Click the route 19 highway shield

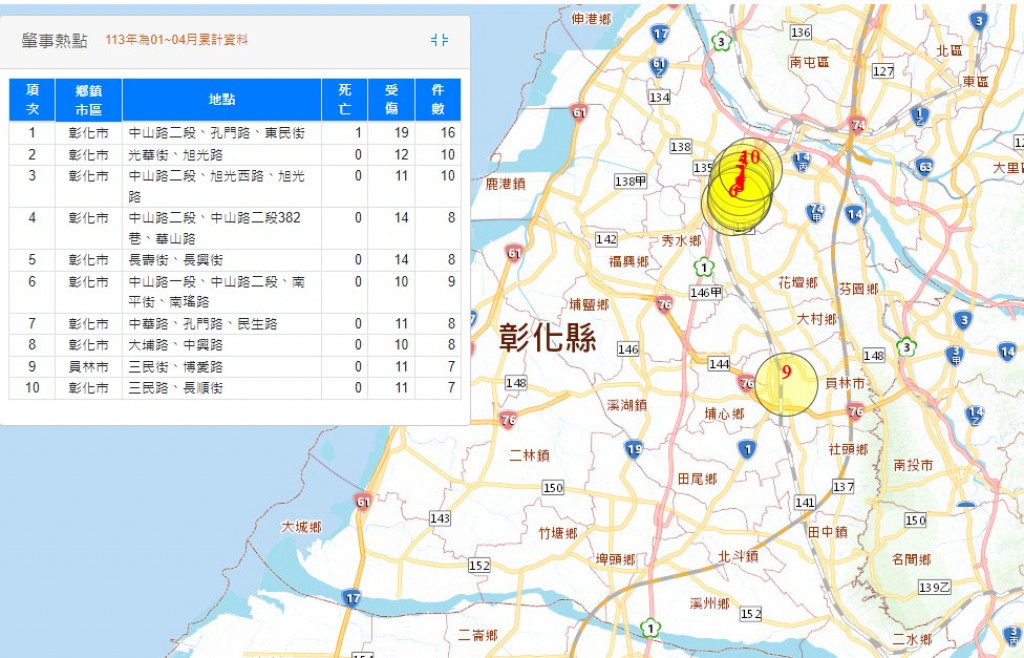pyautogui.click(x=634, y=450)
